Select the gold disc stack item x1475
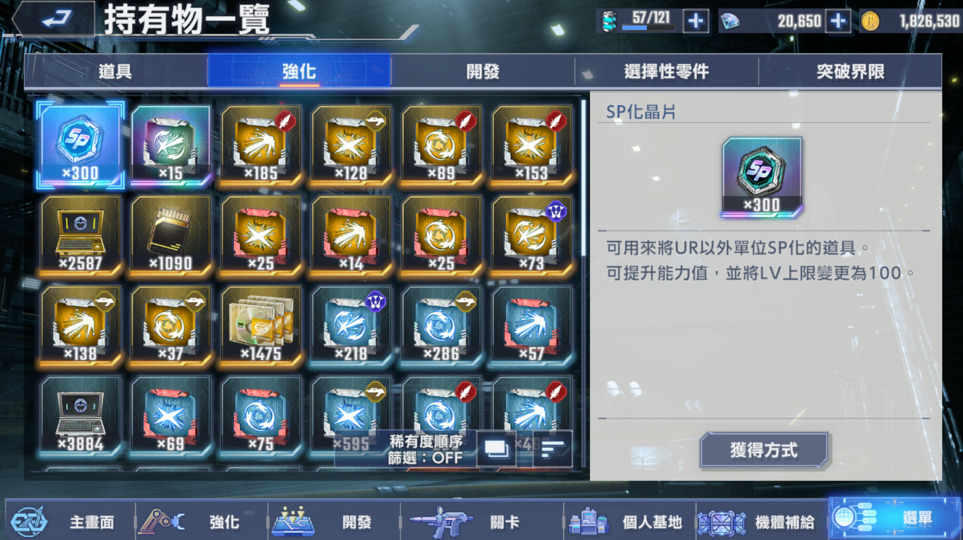Image resolution: width=963 pixels, height=540 pixels. coord(260,326)
